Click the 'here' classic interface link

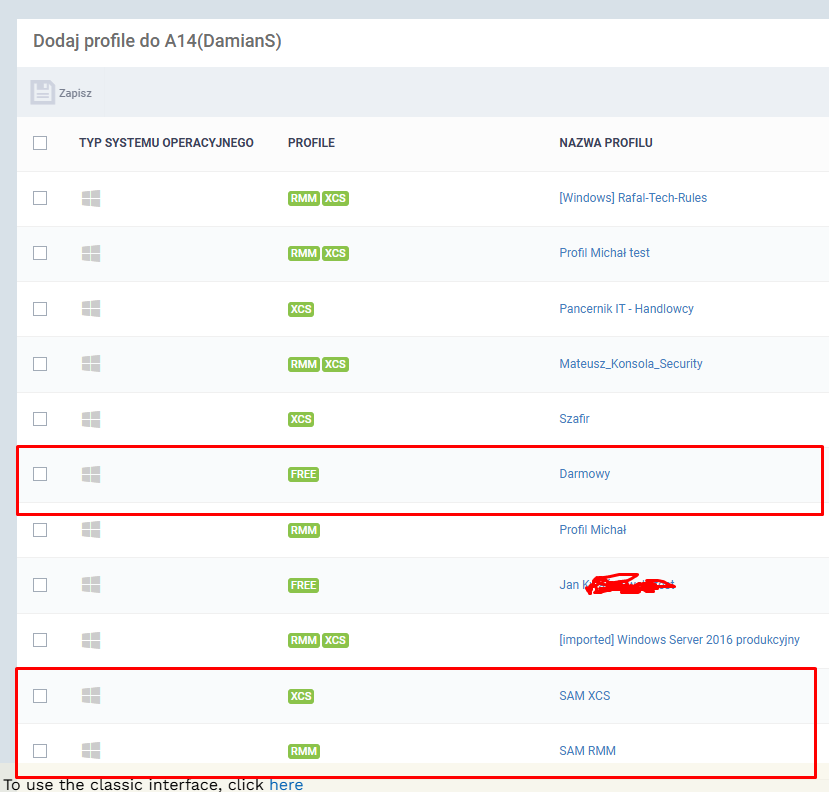[x=286, y=784]
